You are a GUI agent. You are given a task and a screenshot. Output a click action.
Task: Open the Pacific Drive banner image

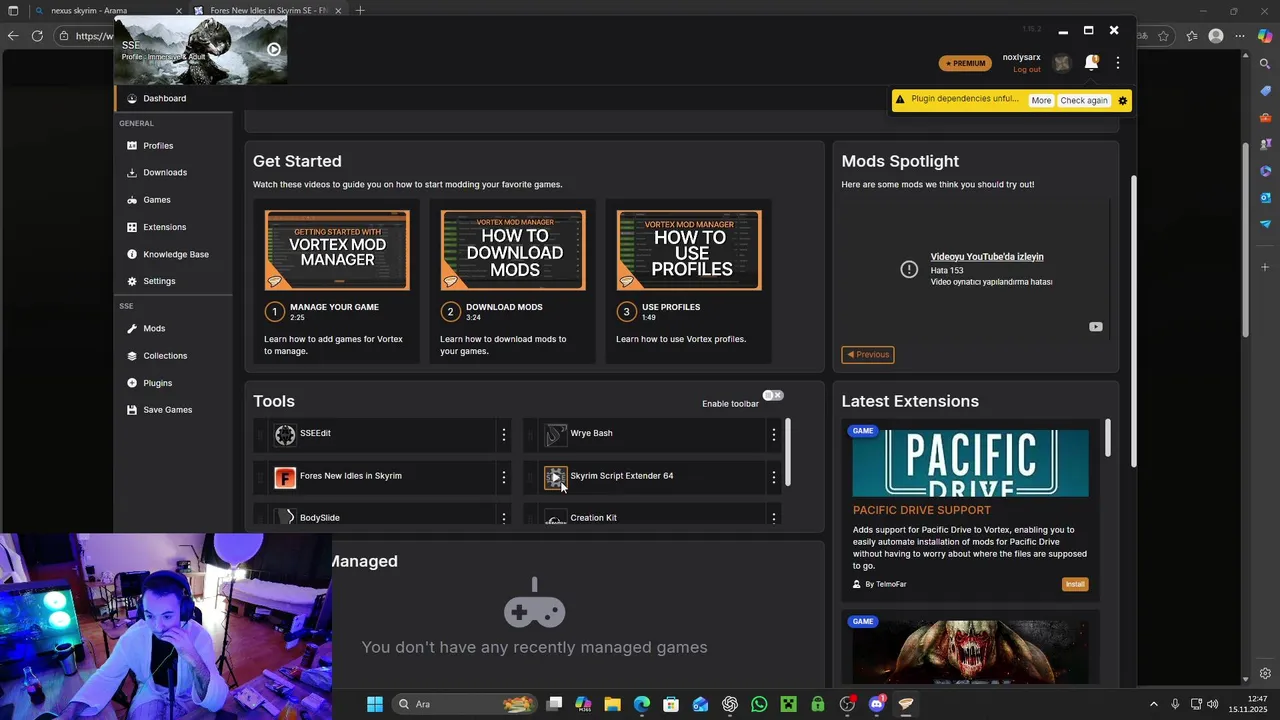[x=970, y=463]
